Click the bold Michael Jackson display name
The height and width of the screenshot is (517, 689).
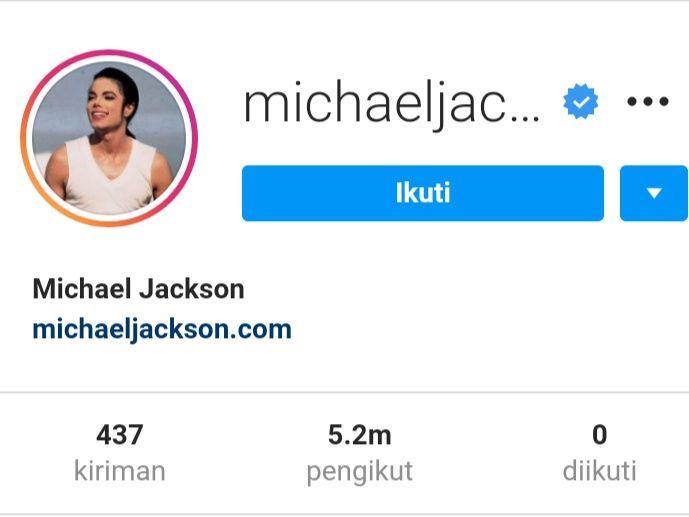138,289
